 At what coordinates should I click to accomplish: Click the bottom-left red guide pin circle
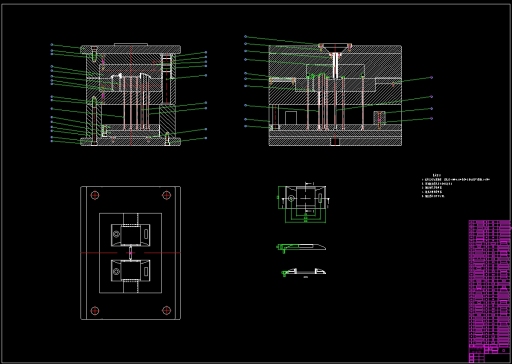tap(95, 311)
